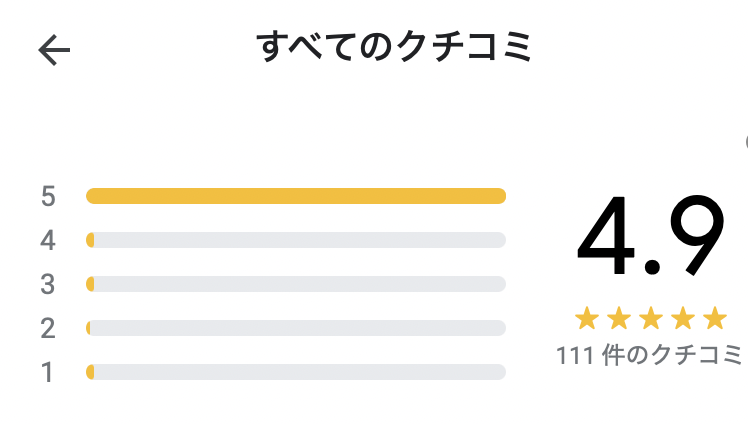
Task: Select the 3-star rating bar
Action: [296, 284]
